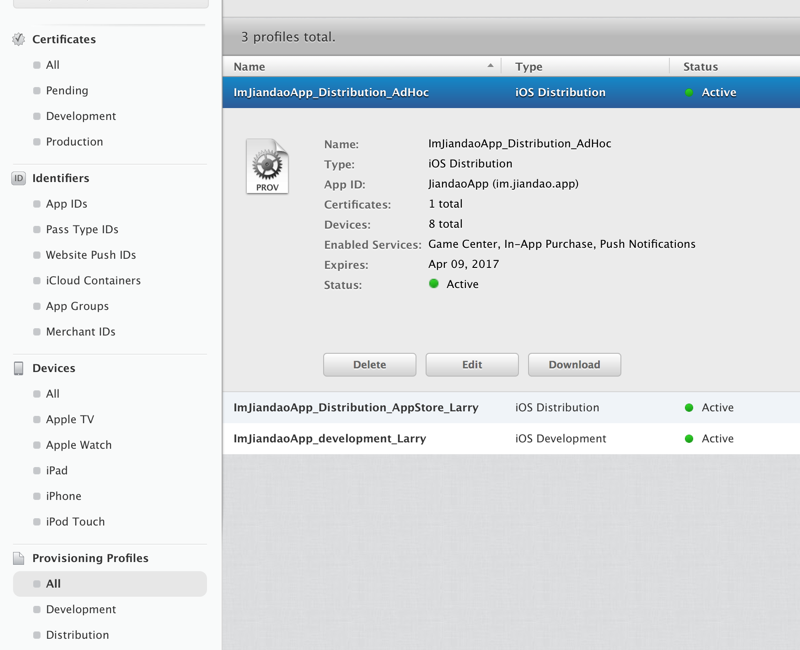Delete the AdHoc provisioning profile

coord(369,365)
